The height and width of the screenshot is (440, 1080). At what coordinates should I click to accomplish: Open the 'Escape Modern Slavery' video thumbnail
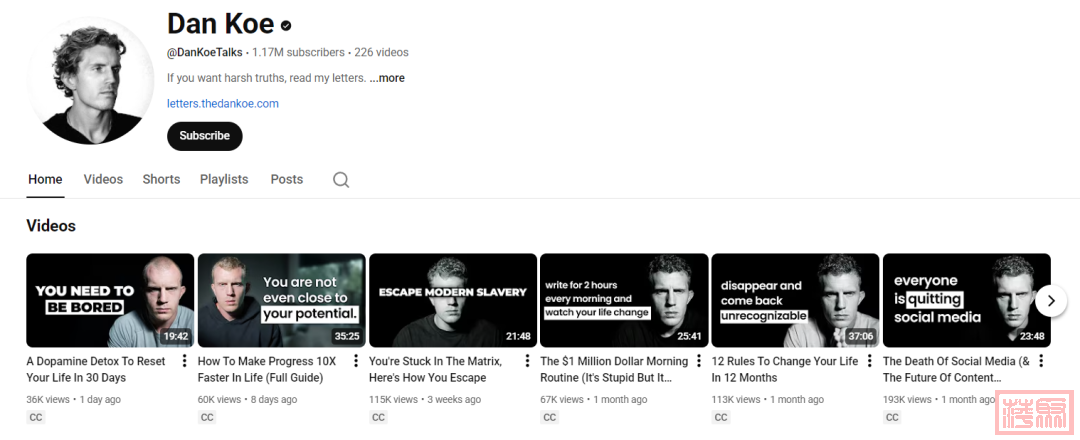[453, 300]
